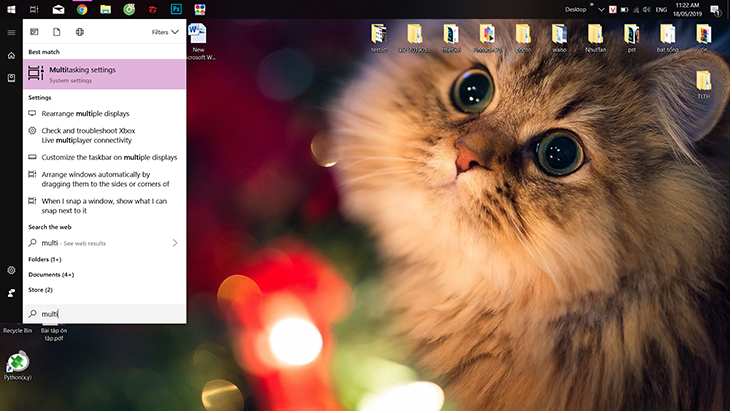Open the feedback icon in search sidebar
The image size is (732, 413).
(x=11, y=293)
